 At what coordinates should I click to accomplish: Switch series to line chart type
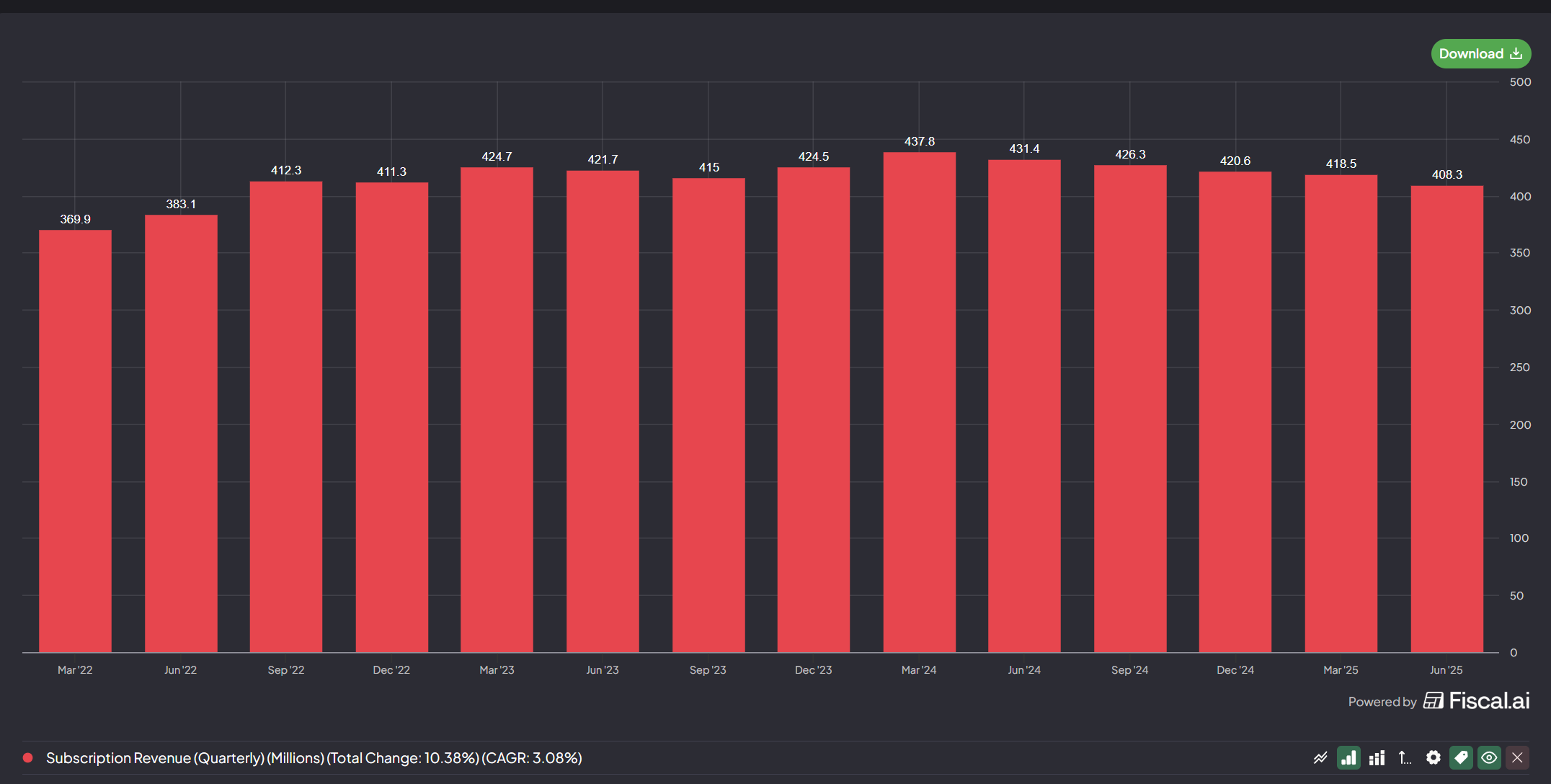click(x=1320, y=758)
